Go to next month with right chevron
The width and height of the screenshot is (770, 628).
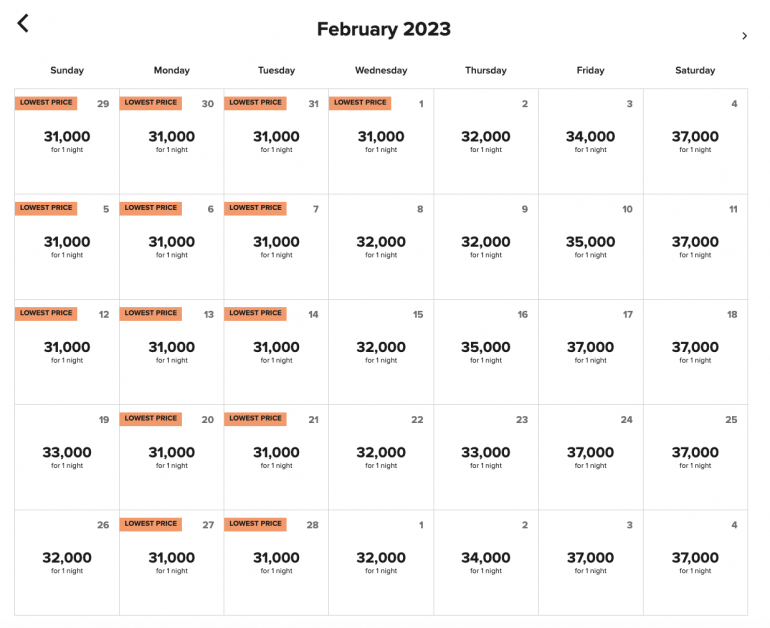coord(744,37)
